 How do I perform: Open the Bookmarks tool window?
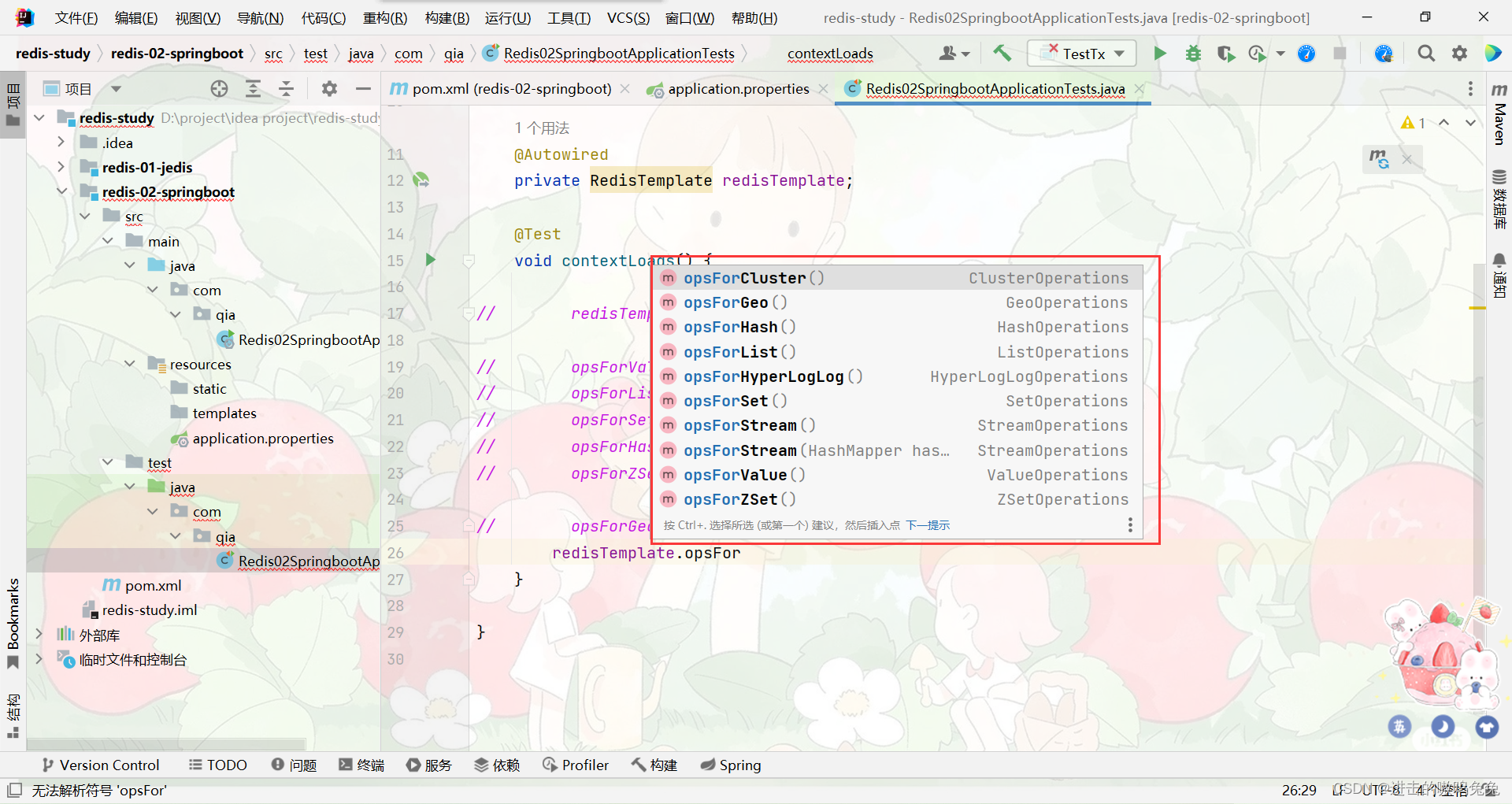coord(13,622)
